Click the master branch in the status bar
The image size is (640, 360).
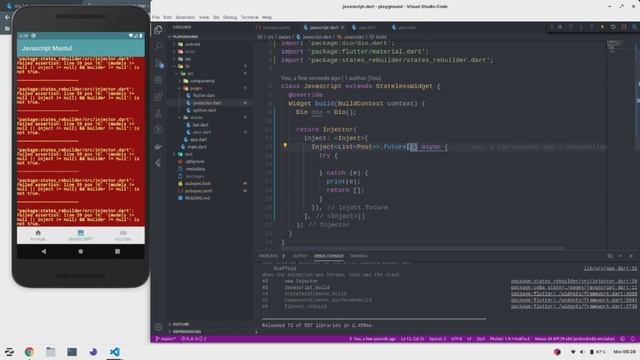coord(165,339)
